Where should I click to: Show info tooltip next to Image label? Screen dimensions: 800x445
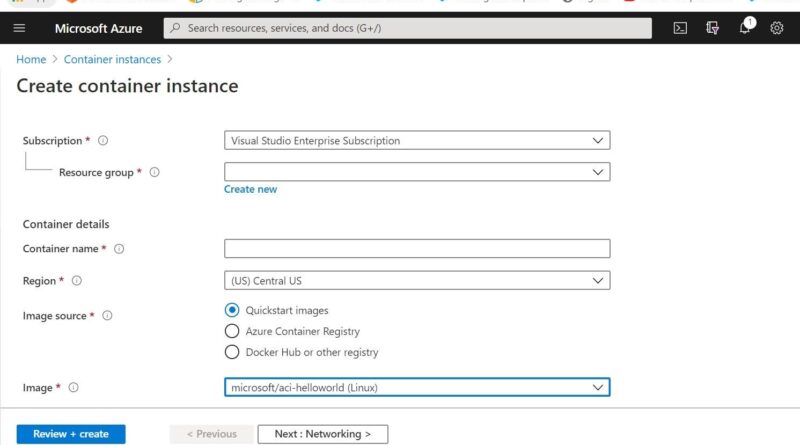73,387
